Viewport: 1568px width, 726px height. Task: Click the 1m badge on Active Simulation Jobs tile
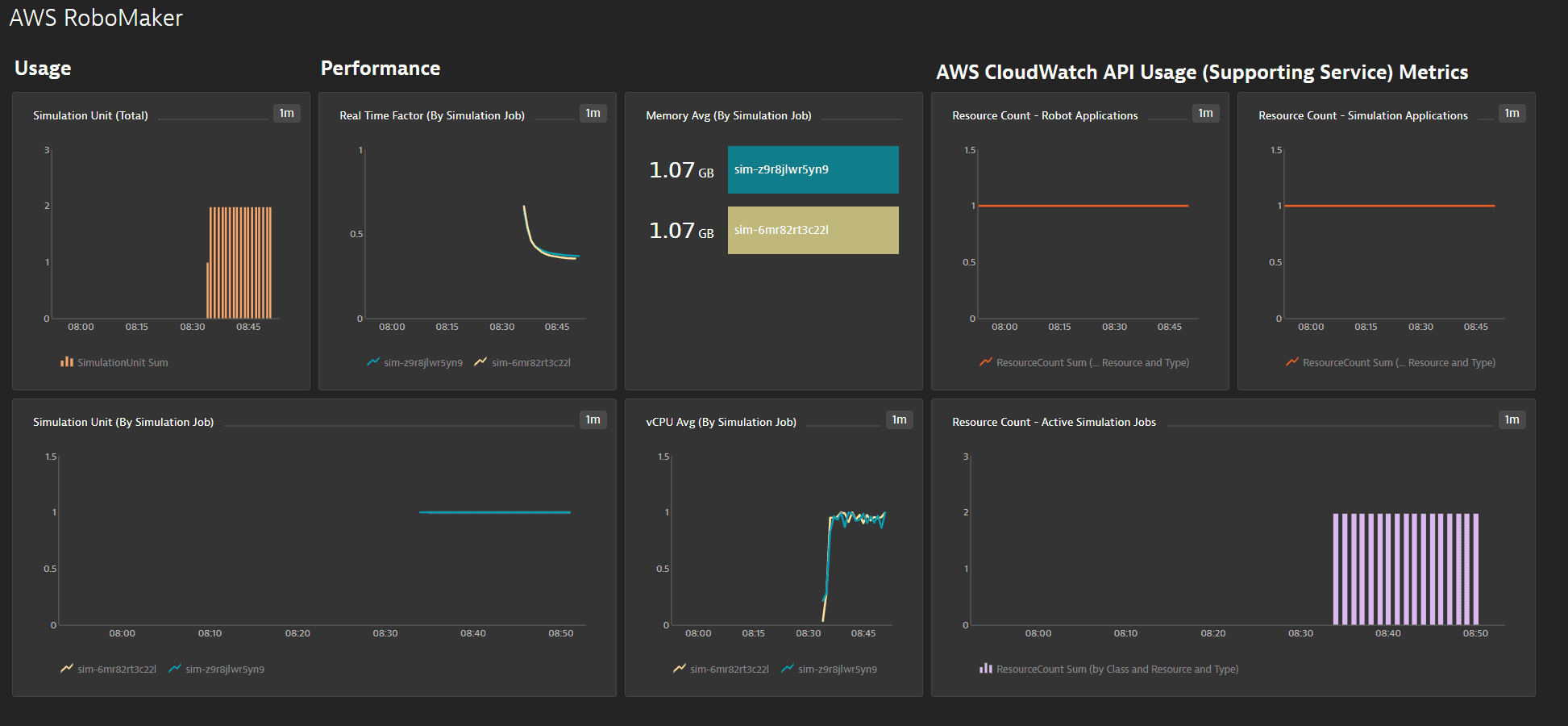click(1512, 419)
